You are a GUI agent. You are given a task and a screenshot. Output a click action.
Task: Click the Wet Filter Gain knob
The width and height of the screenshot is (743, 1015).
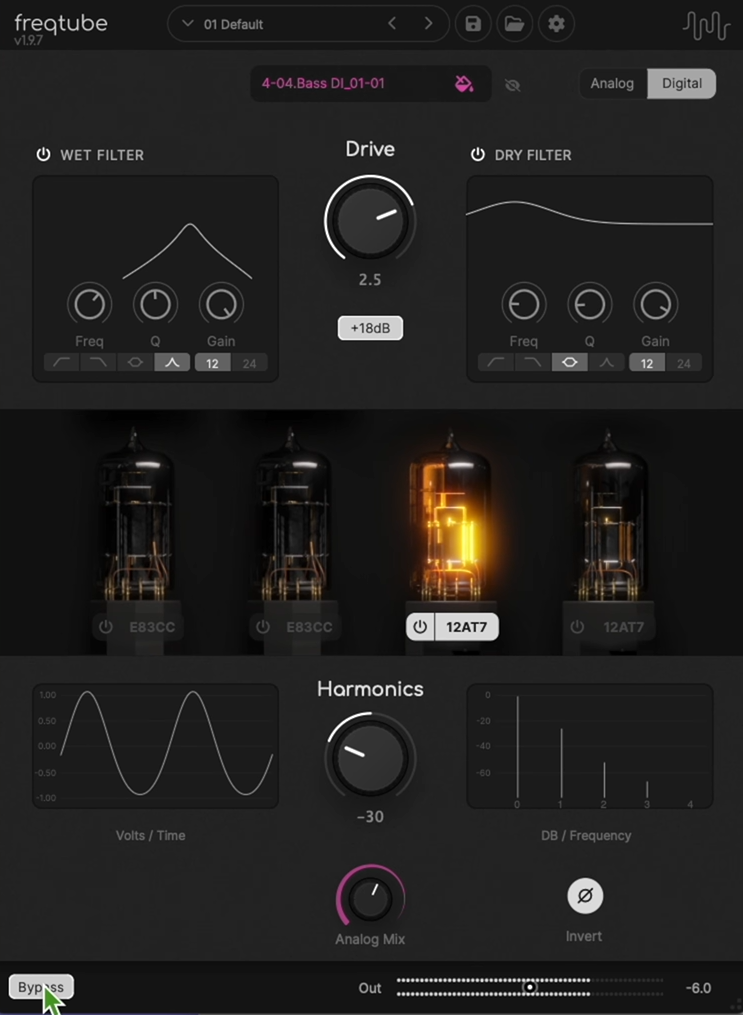coord(221,304)
